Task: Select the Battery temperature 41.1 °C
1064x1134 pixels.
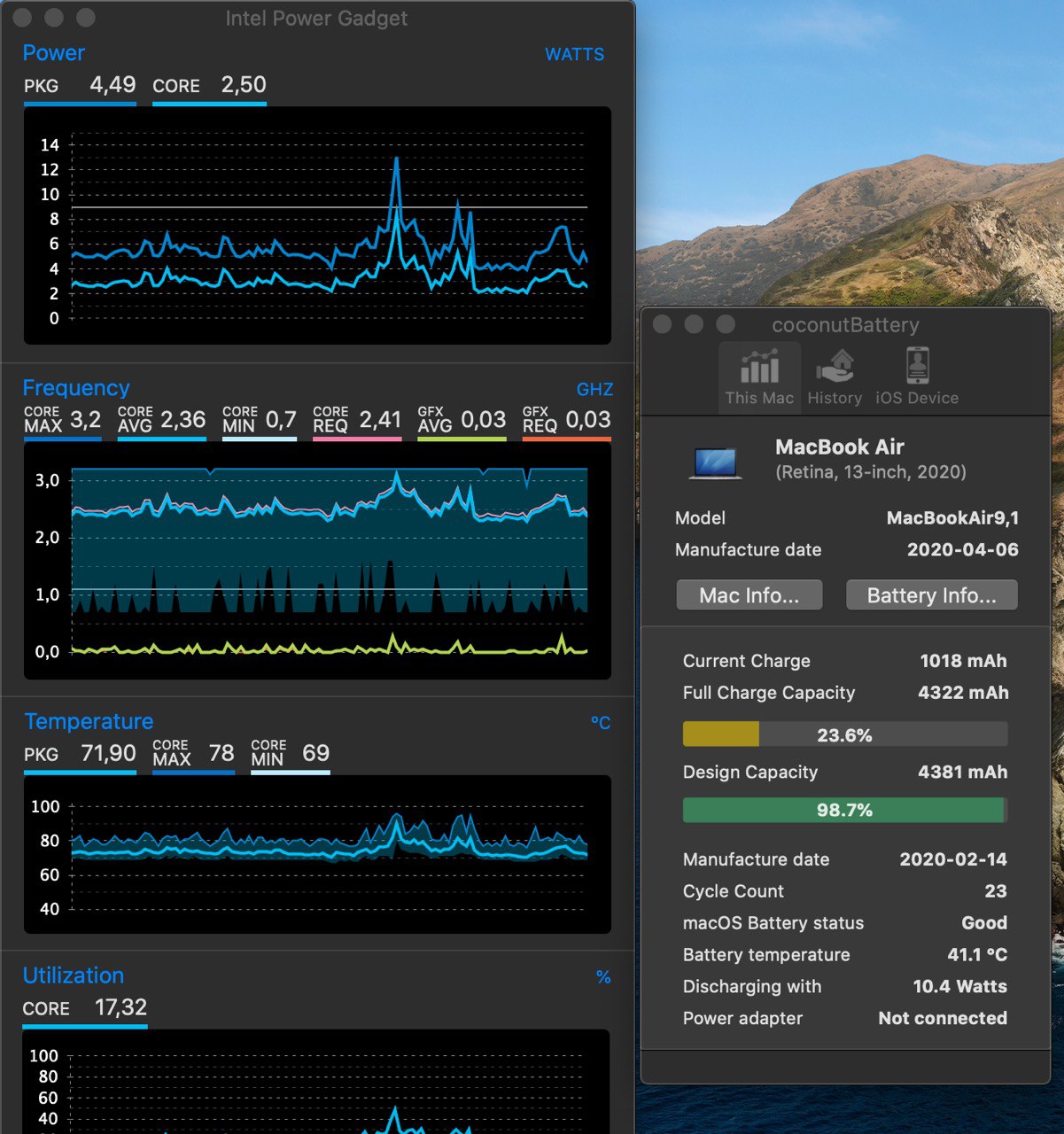Action: click(x=977, y=955)
